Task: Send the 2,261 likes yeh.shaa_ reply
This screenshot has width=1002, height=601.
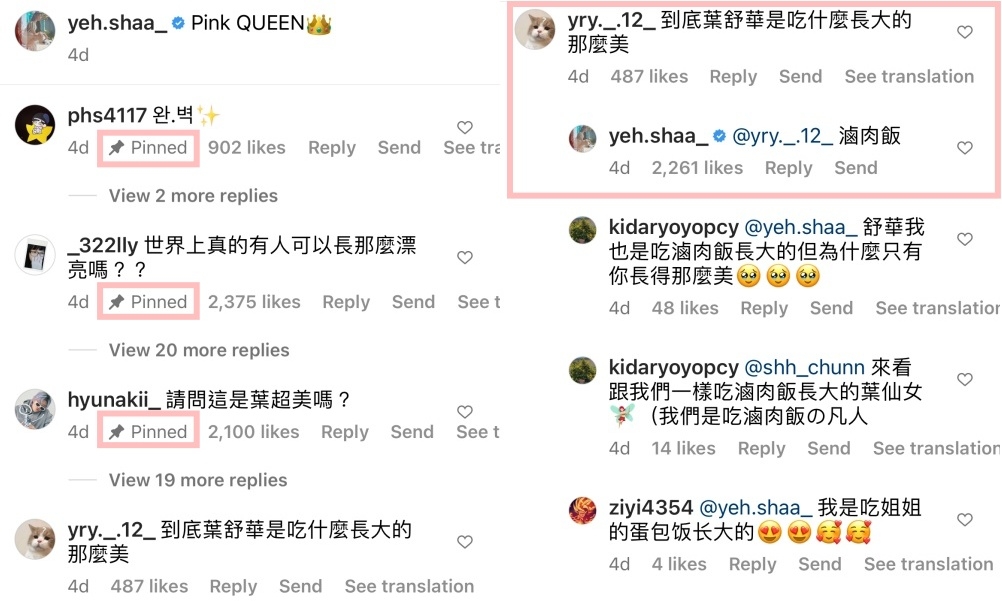Action: [856, 168]
